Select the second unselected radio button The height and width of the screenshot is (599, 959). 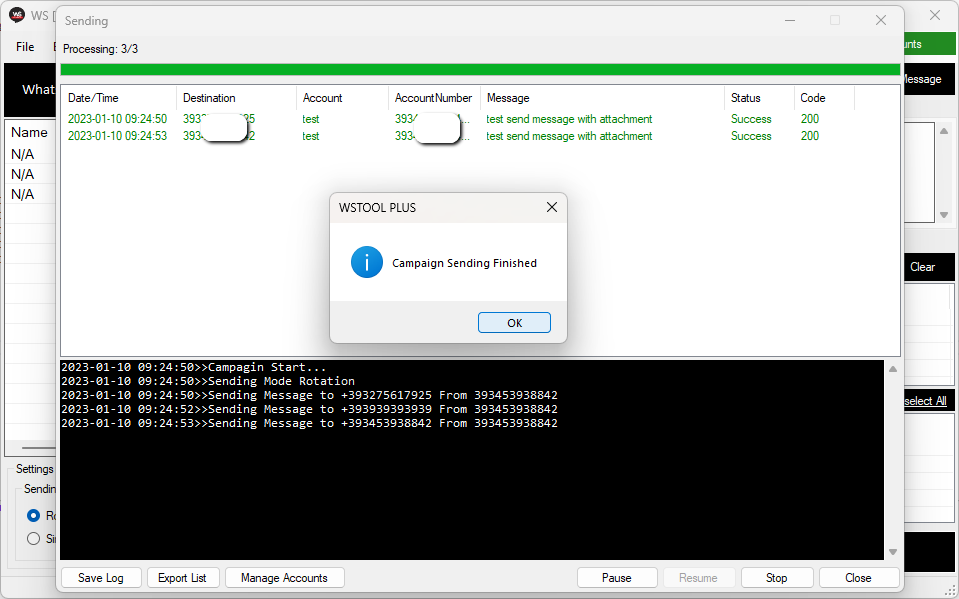(x=34, y=539)
